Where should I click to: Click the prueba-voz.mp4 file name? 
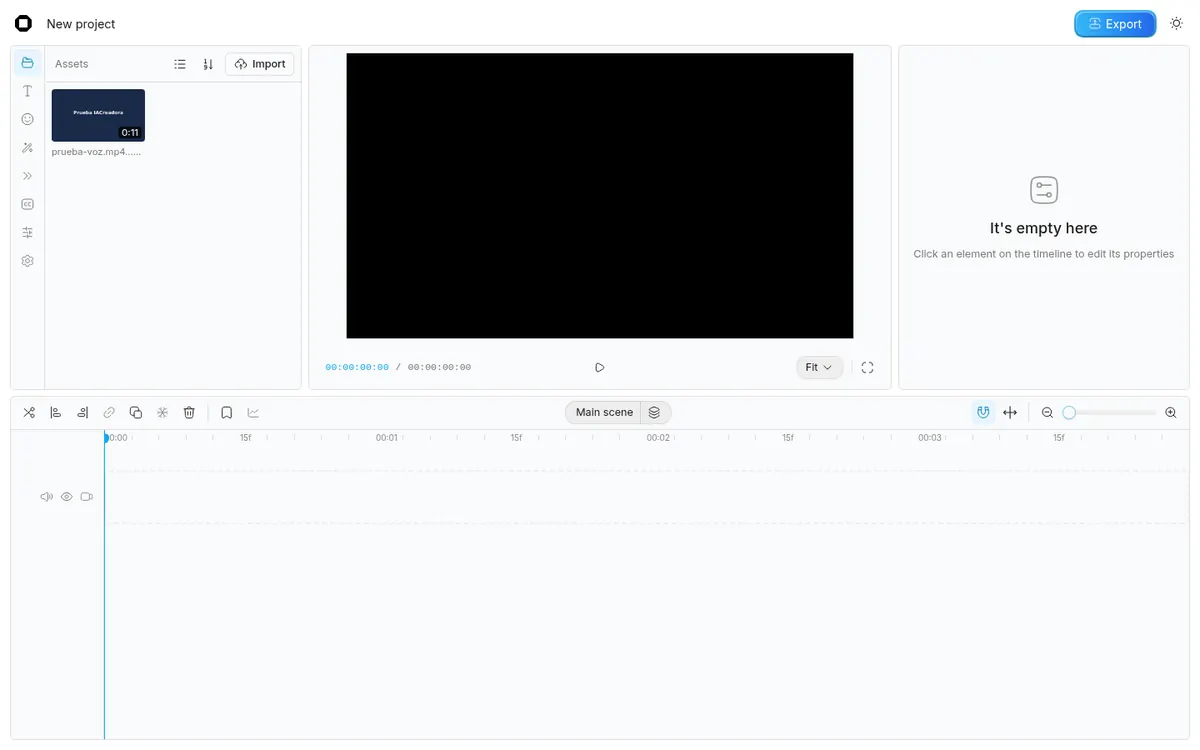click(x=96, y=152)
